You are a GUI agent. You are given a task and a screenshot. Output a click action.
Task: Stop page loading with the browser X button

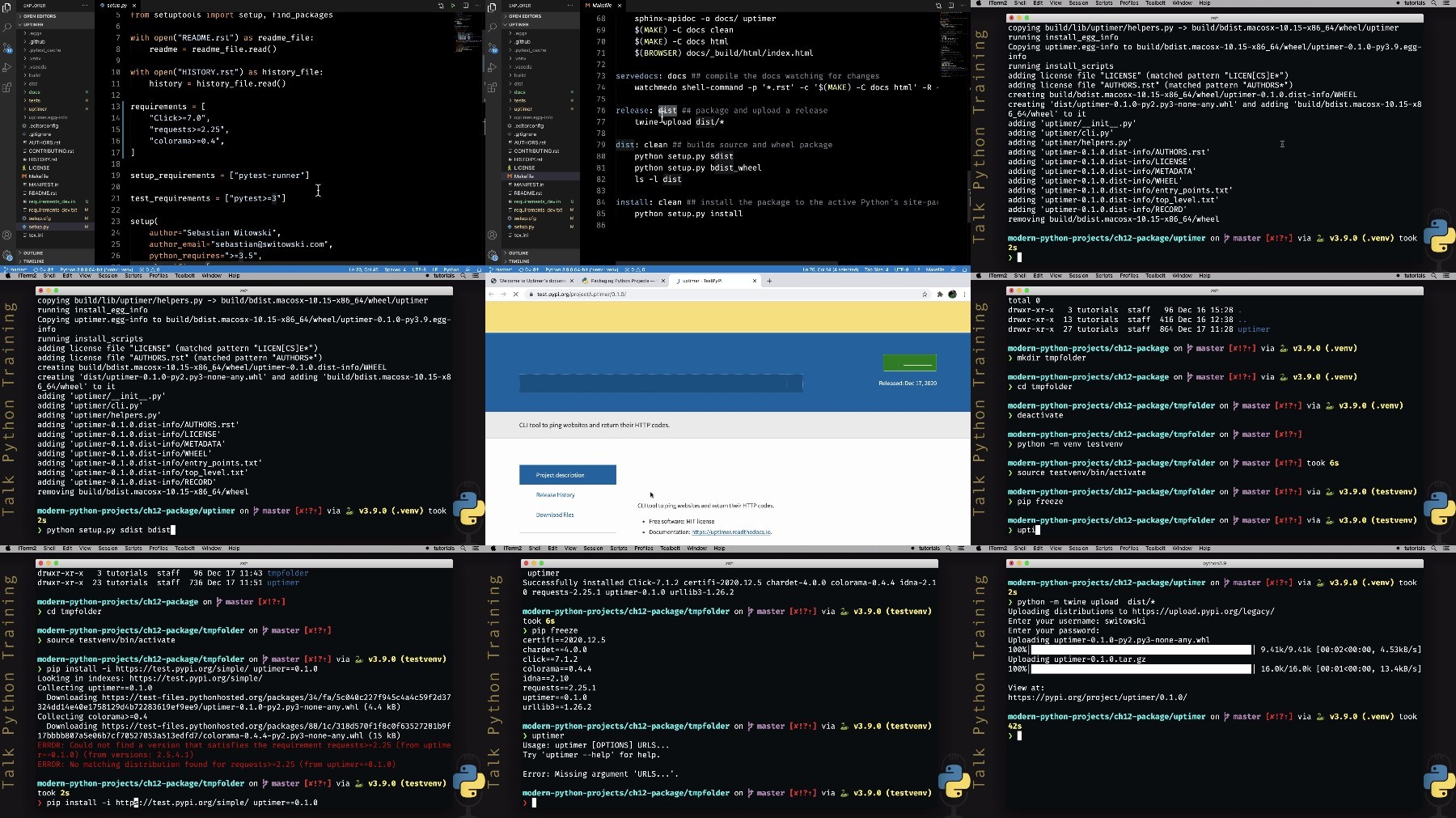(x=515, y=295)
